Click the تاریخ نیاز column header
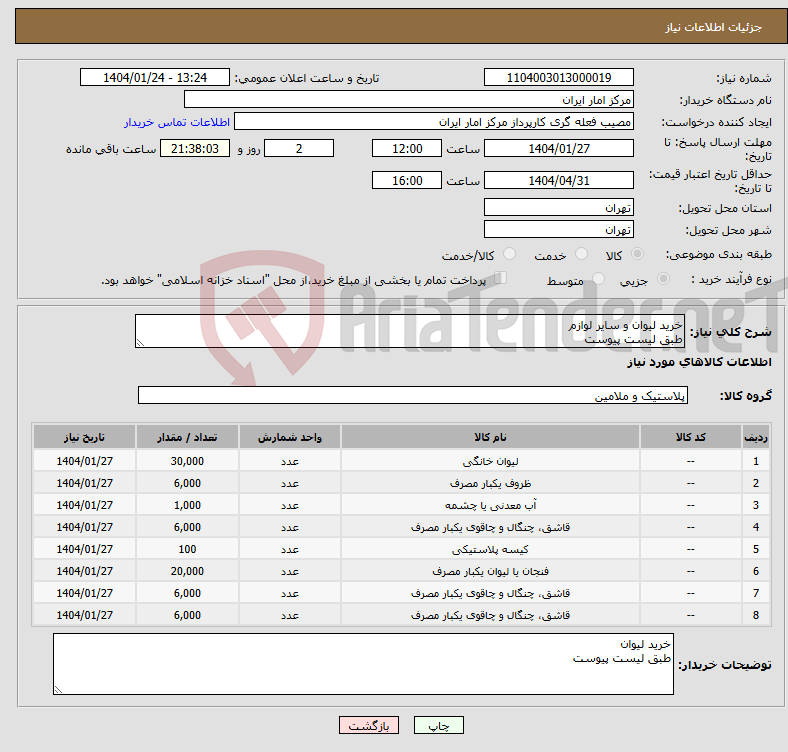The width and height of the screenshot is (788, 752). tap(84, 437)
